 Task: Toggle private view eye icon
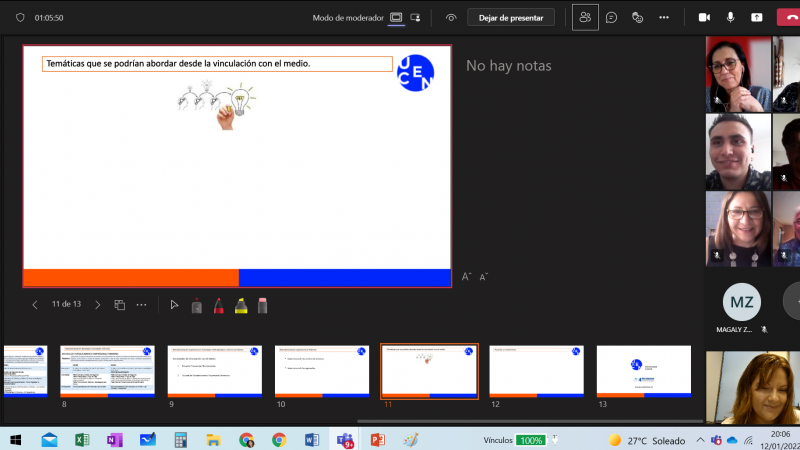tap(451, 17)
